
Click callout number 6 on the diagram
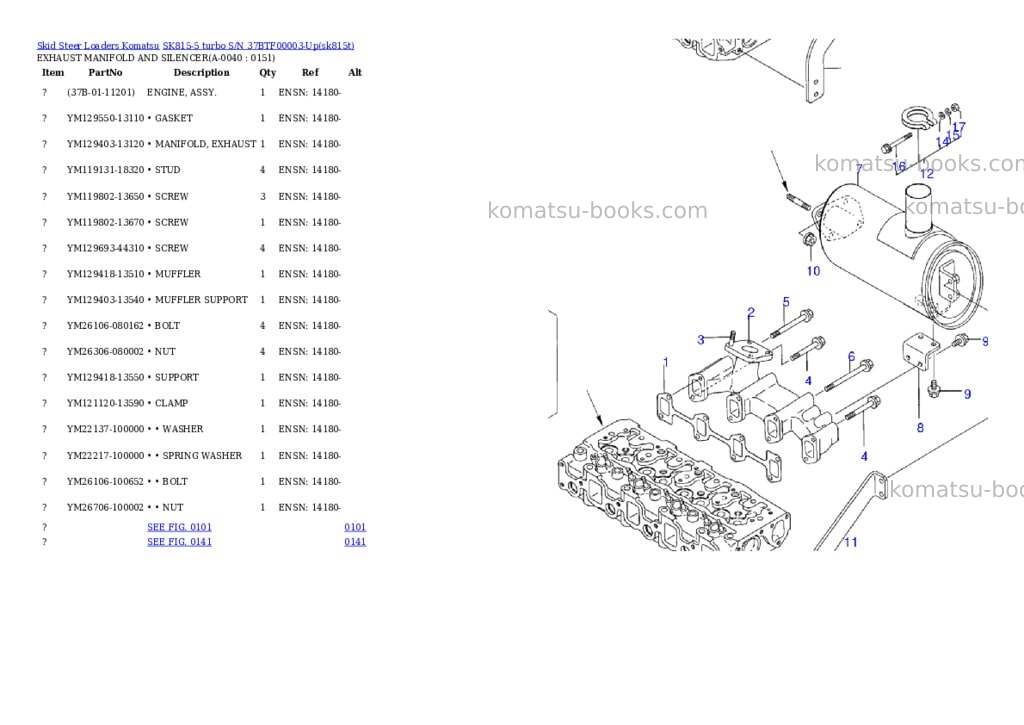pyautogui.click(x=851, y=357)
